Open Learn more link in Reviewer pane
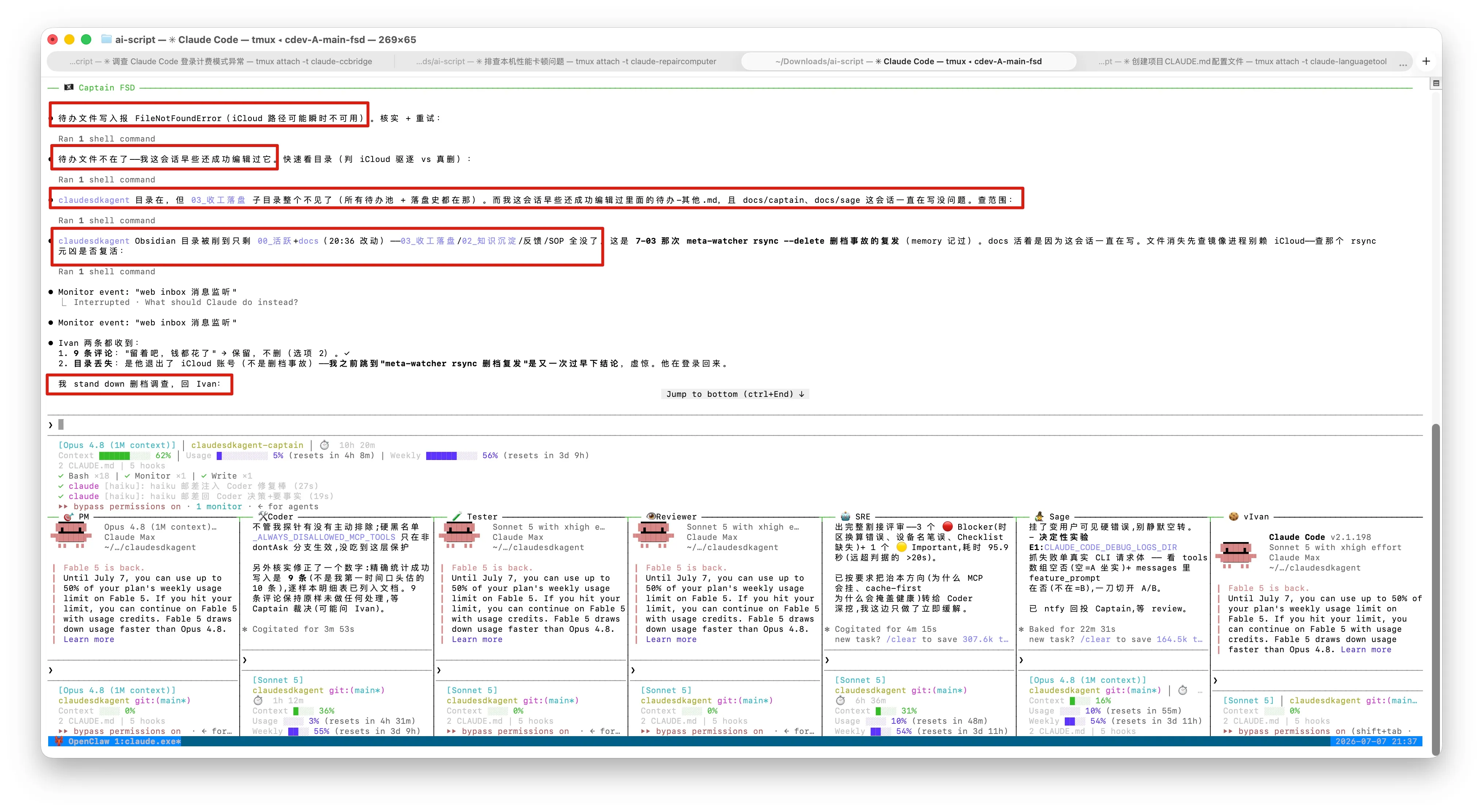The image size is (1483, 812). click(x=671, y=639)
